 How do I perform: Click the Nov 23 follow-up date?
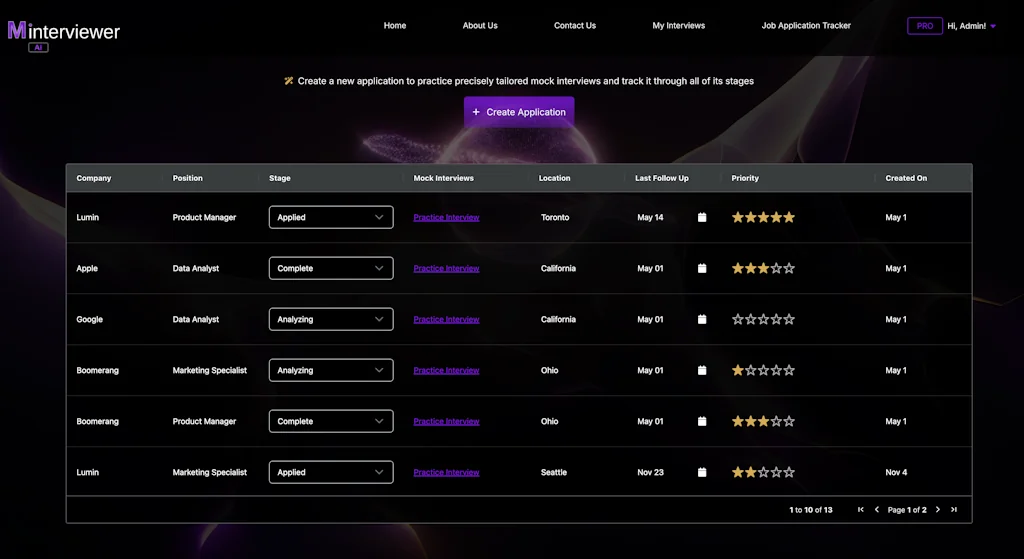tap(650, 472)
